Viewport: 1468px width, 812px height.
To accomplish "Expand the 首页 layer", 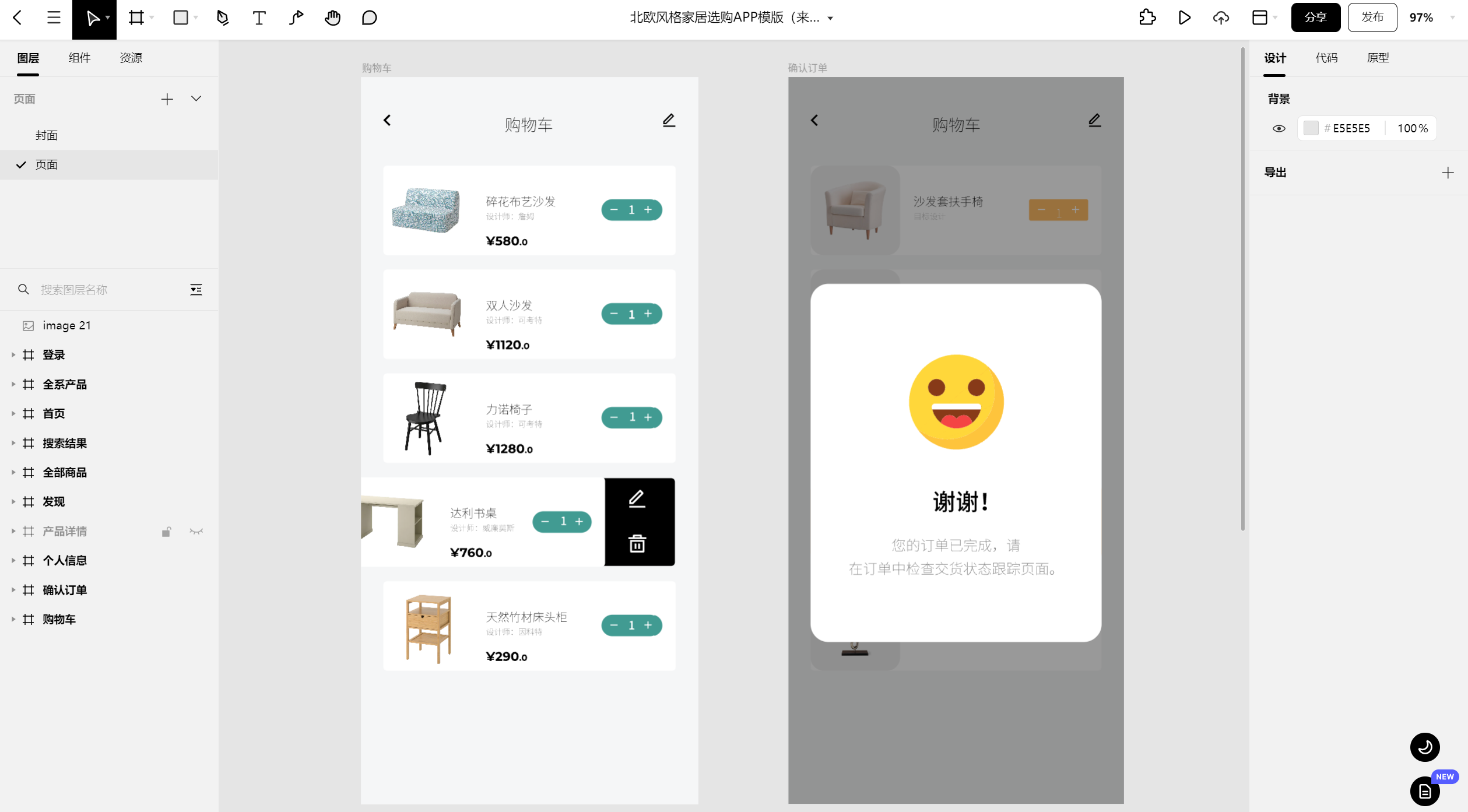I will point(13,413).
